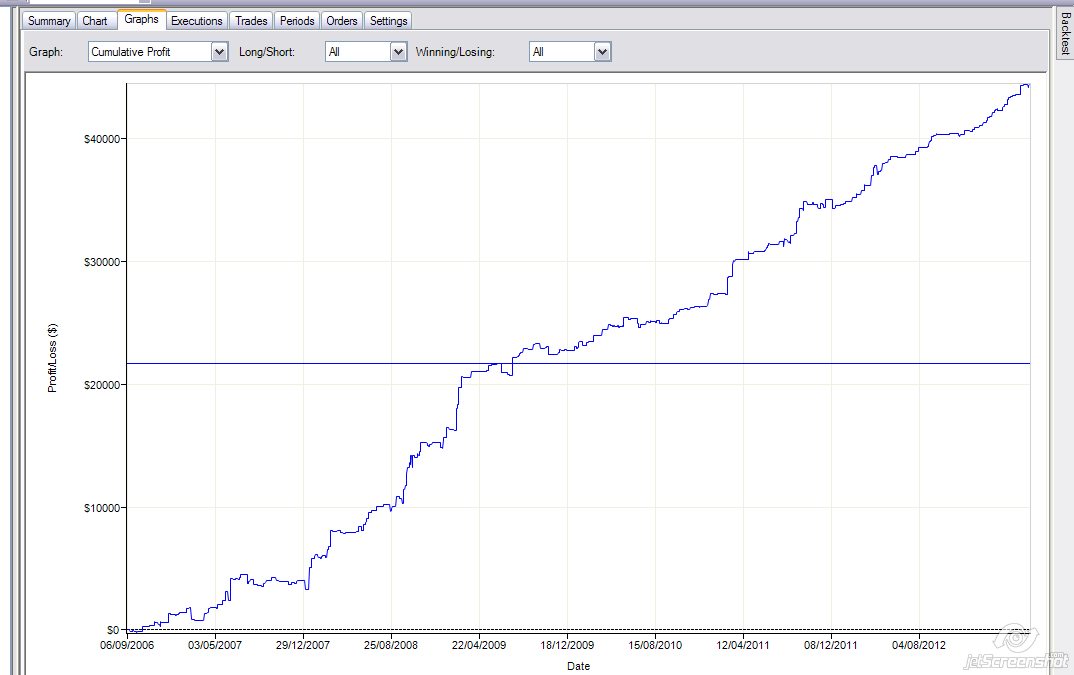Click the Date axis title
This screenshot has width=1074, height=675.
pyautogui.click(x=578, y=665)
